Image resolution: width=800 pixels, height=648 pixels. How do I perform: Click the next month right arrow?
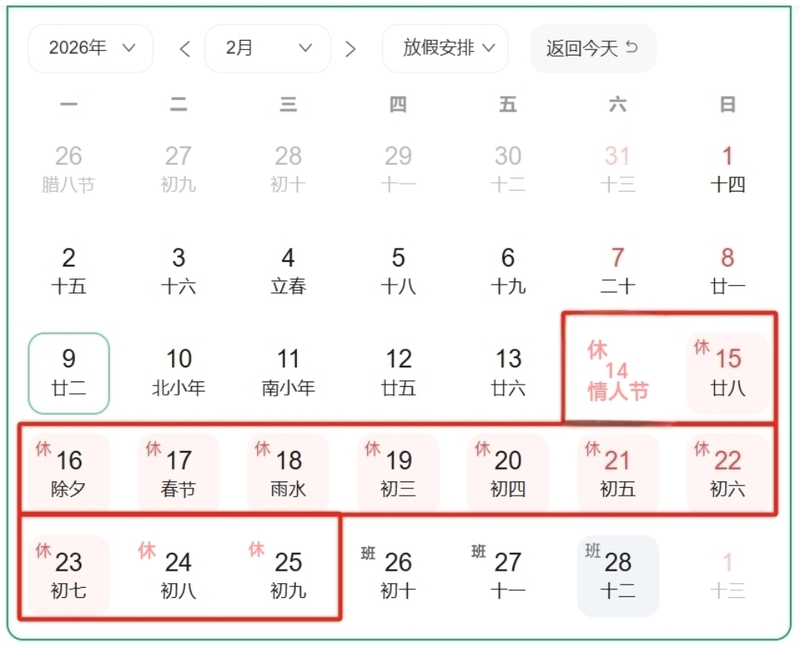pos(349,48)
